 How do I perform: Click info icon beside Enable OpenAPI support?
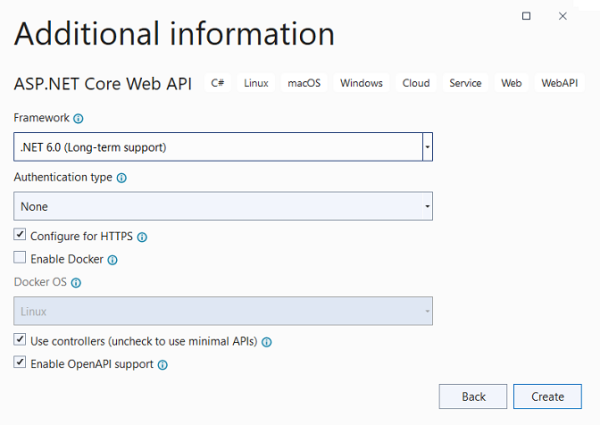click(x=163, y=365)
